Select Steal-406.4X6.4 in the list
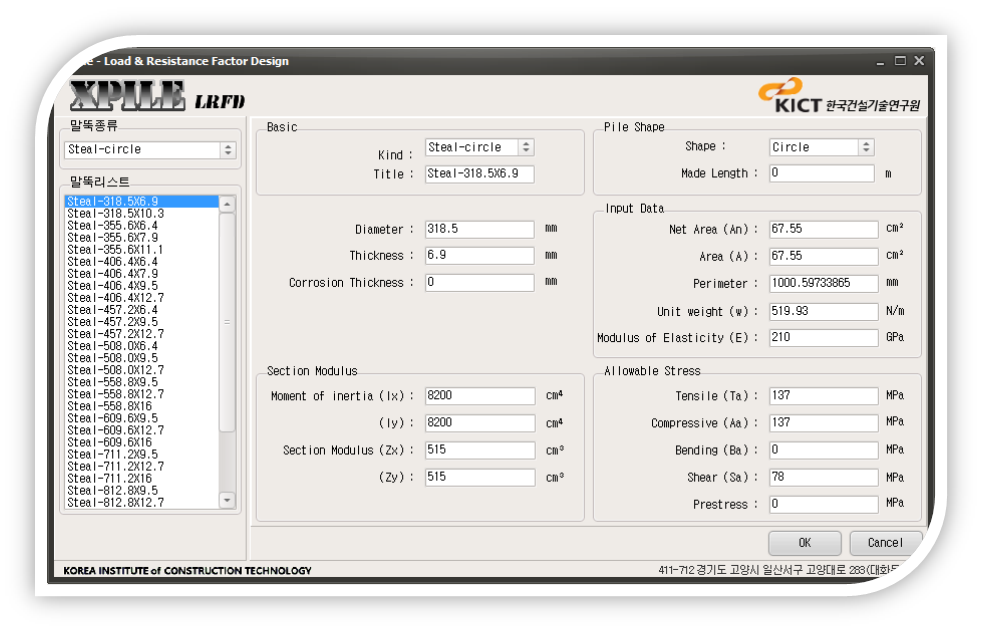The height and width of the screenshot is (632, 983). point(142,262)
